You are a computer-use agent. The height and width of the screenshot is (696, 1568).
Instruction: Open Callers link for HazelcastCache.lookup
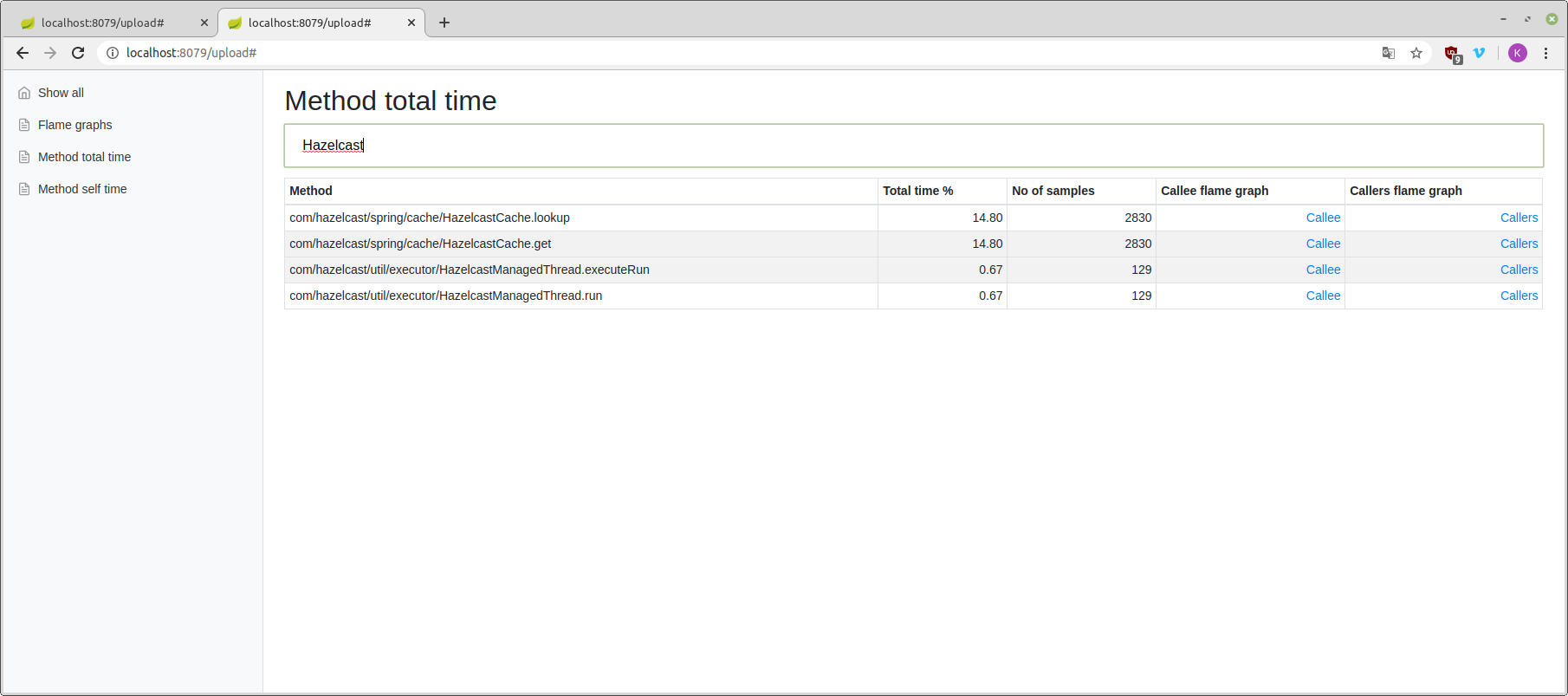point(1519,218)
